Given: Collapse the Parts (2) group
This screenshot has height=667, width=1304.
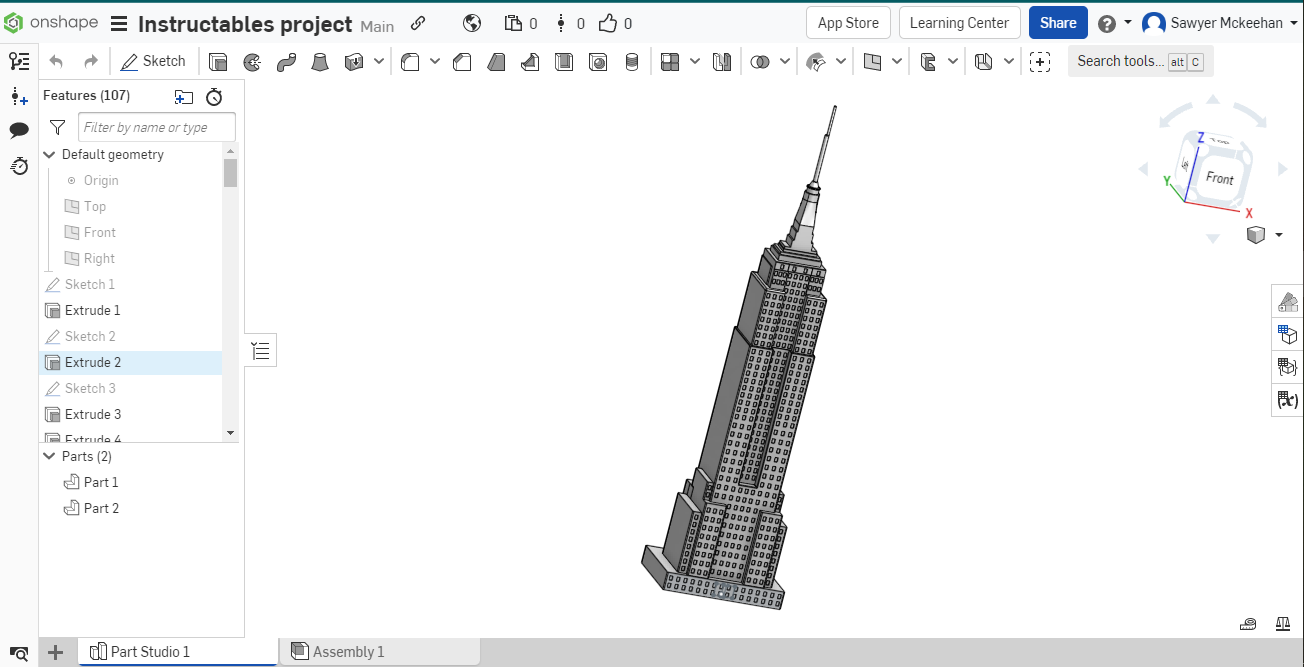Looking at the screenshot, I should click(49, 456).
